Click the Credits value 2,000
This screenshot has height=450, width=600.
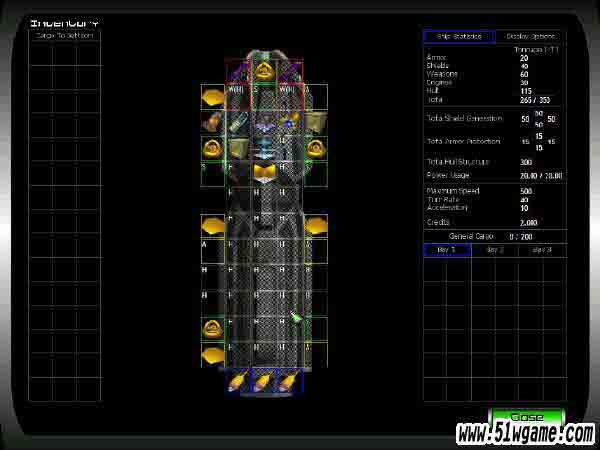pos(528,223)
